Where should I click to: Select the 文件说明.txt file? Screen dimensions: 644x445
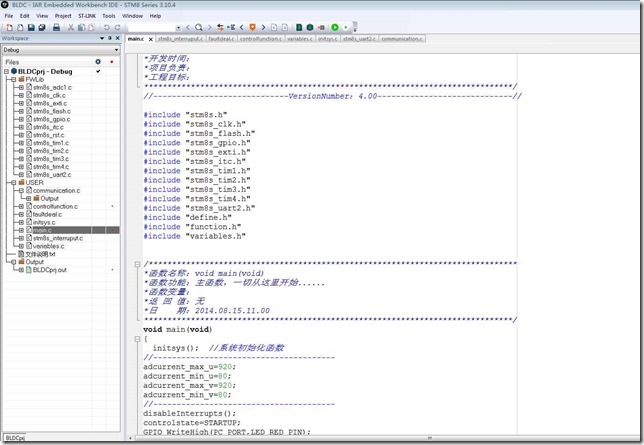pos(40,254)
